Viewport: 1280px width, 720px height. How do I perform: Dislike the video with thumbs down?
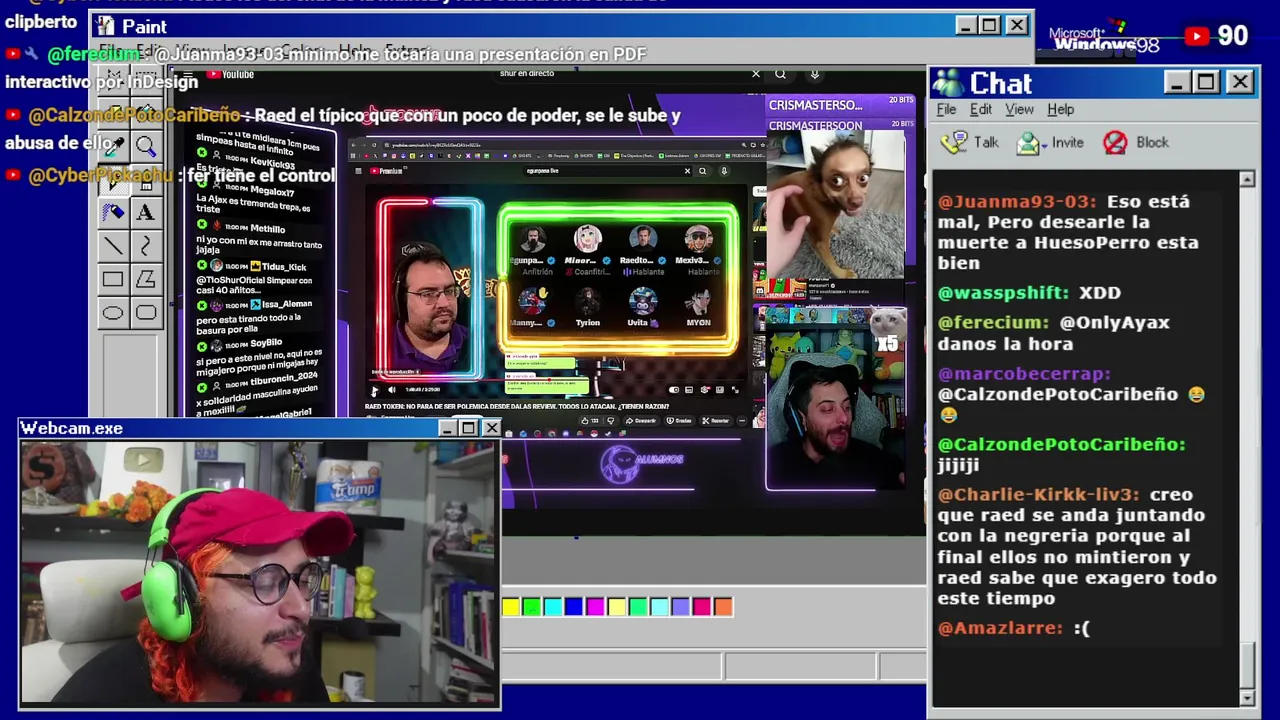611,421
